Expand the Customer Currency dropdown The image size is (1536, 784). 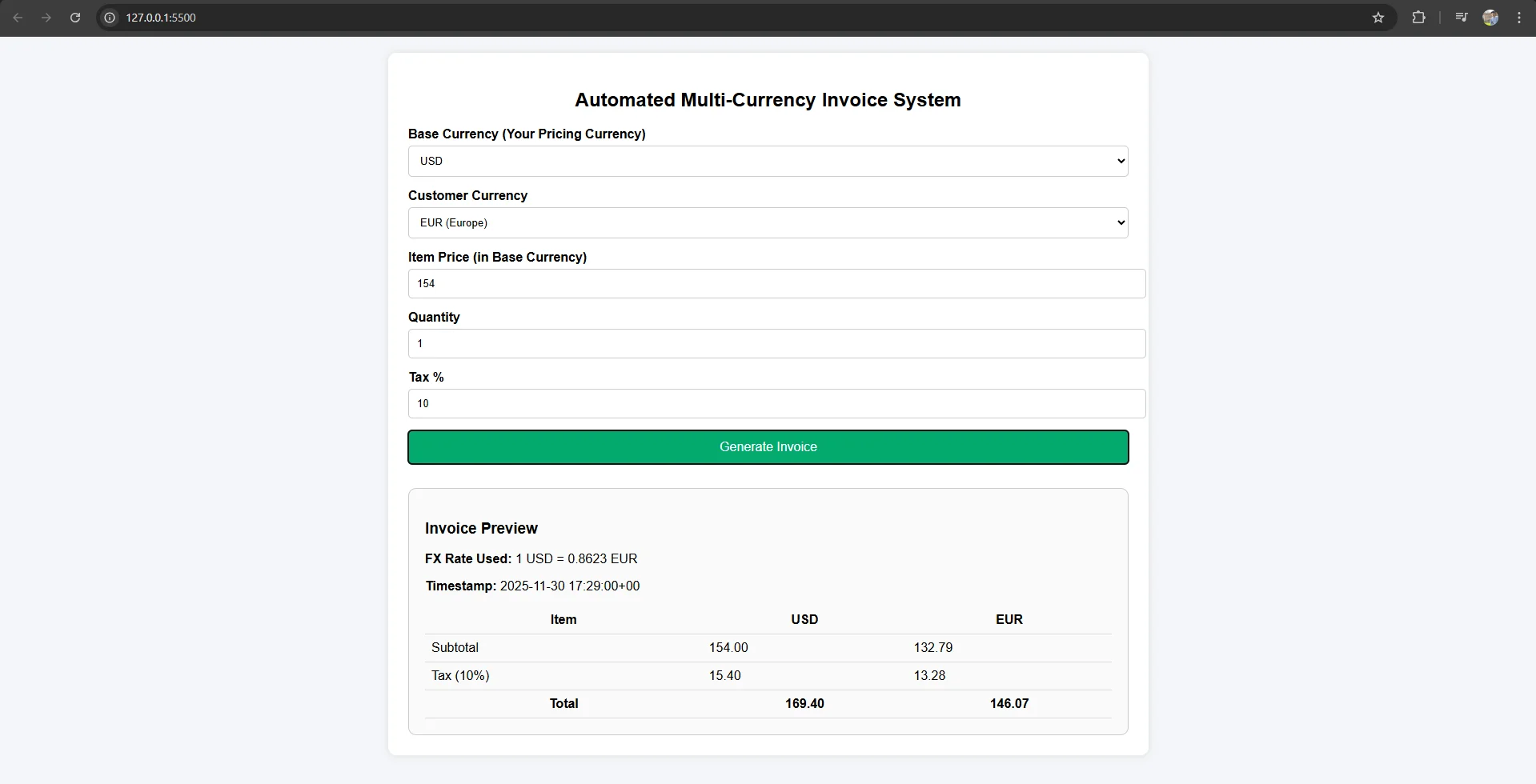click(768, 222)
